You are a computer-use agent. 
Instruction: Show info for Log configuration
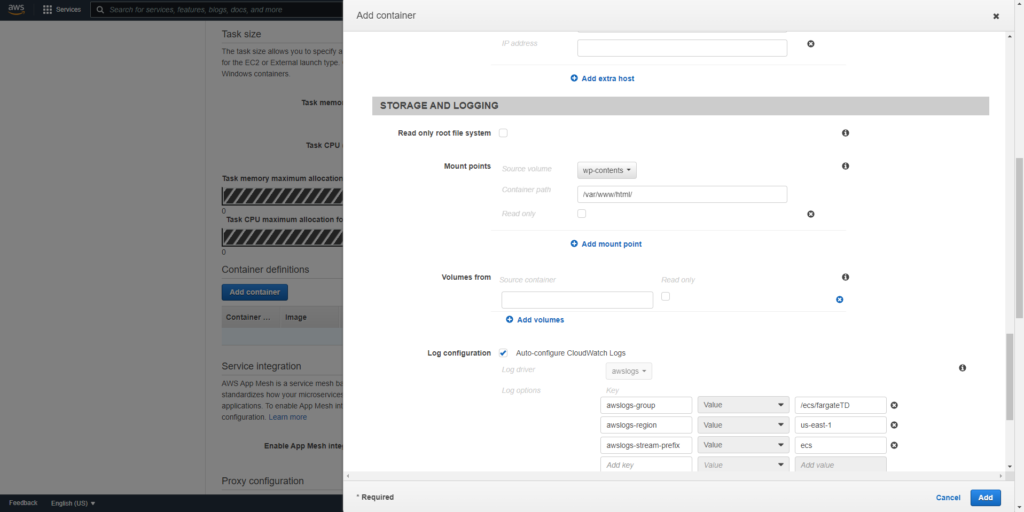[963, 368]
